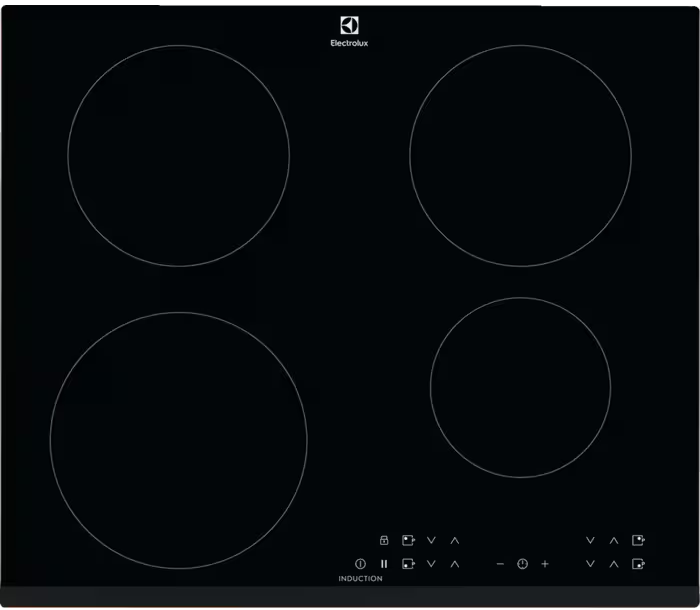Lower heat for the front-right zone

coord(590,564)
